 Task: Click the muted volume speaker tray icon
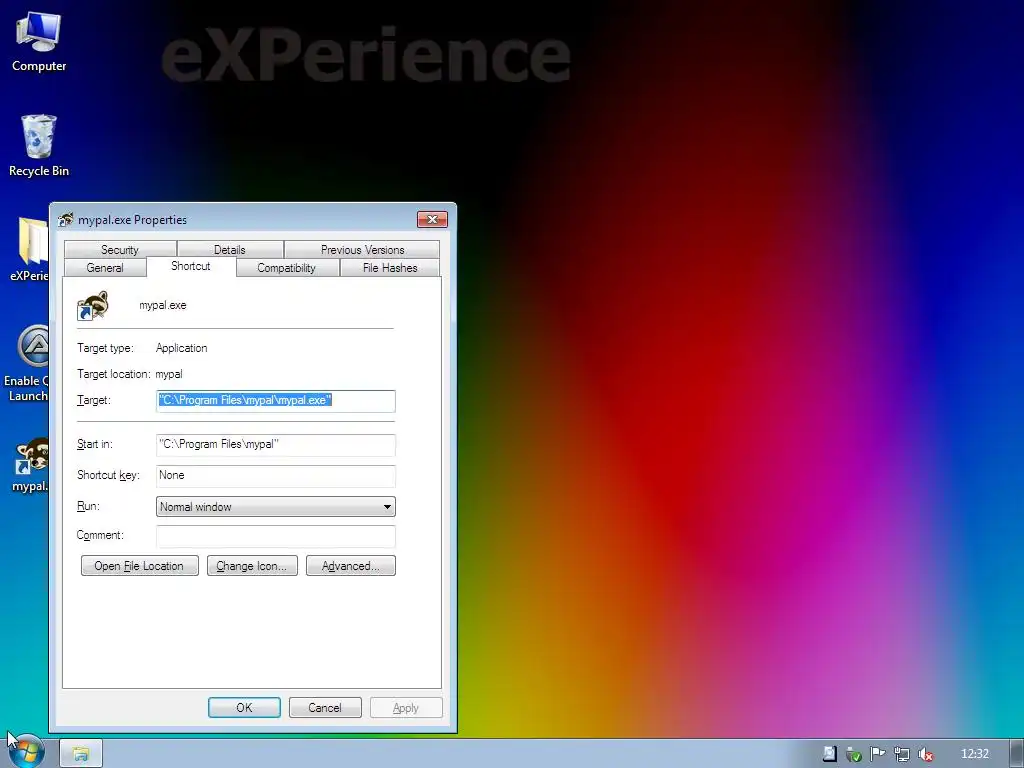click(x=925, y=754)
